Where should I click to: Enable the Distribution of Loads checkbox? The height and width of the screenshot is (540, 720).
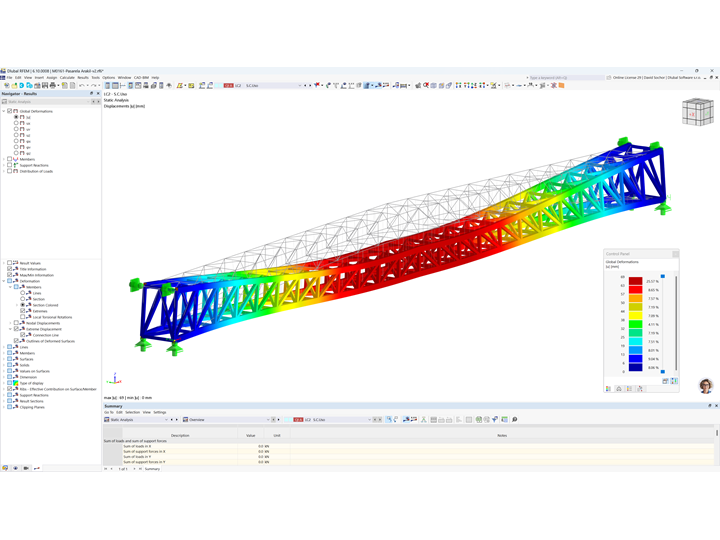point(9,171)
